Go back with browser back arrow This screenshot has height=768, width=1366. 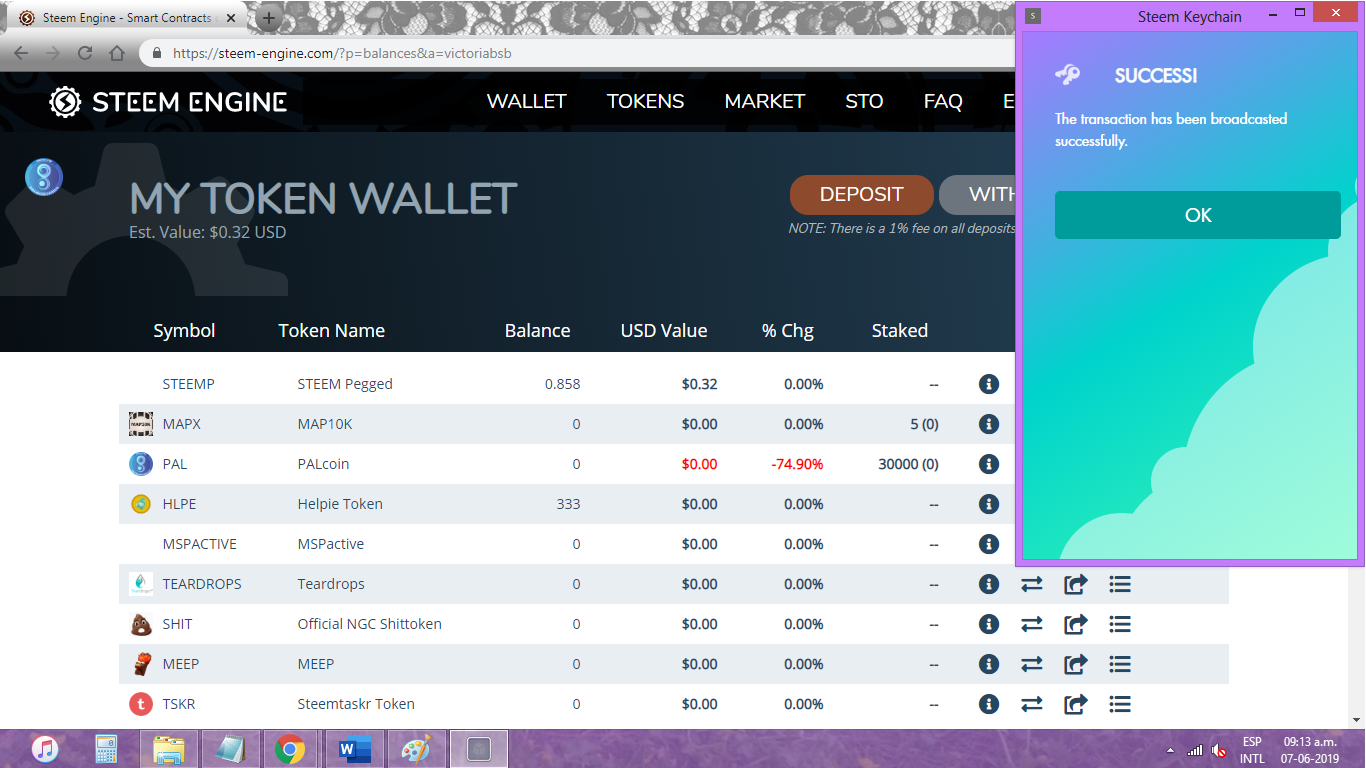coord(21,53)
